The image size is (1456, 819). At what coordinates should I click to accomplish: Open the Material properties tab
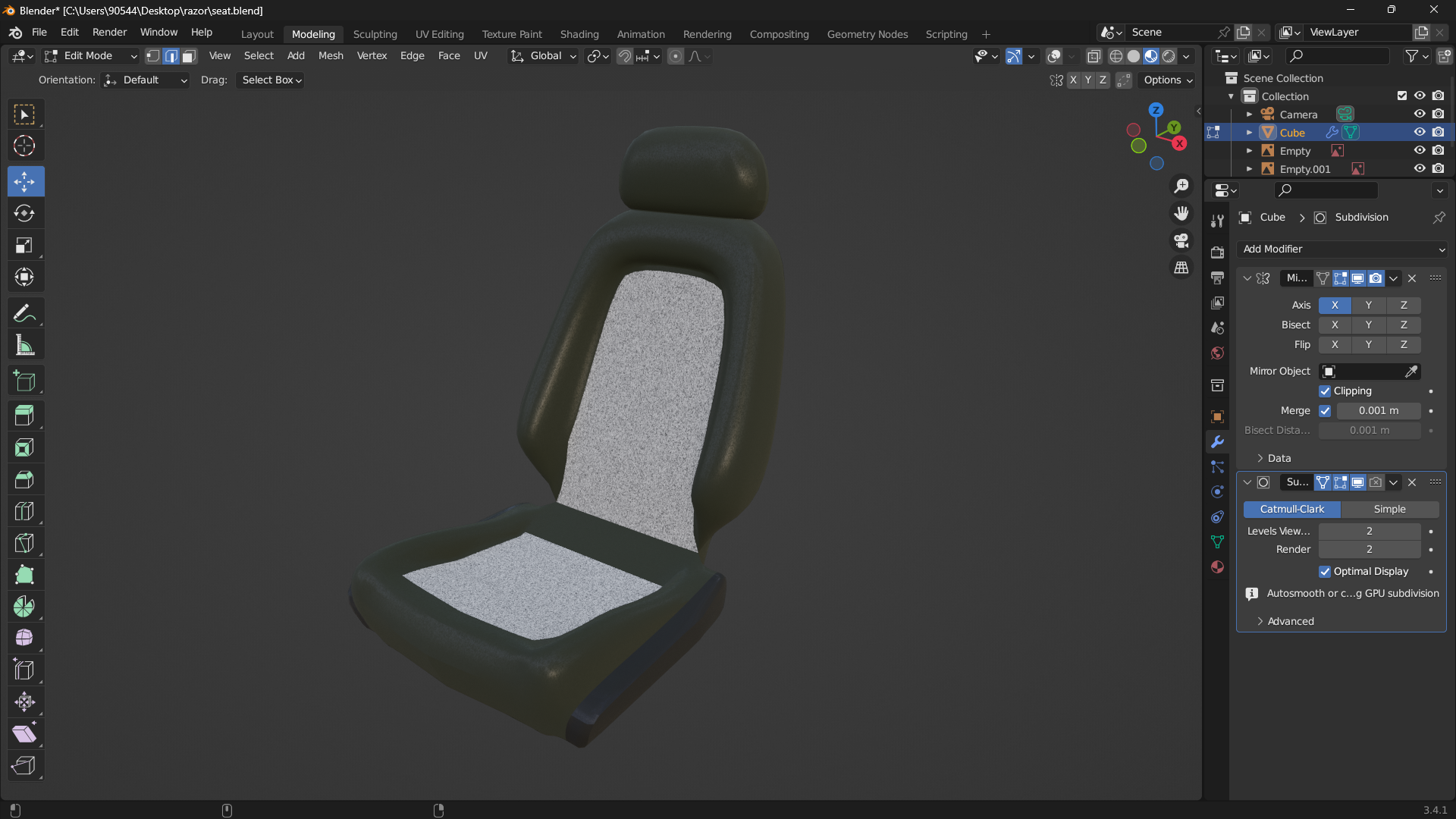pos(1217,566)
